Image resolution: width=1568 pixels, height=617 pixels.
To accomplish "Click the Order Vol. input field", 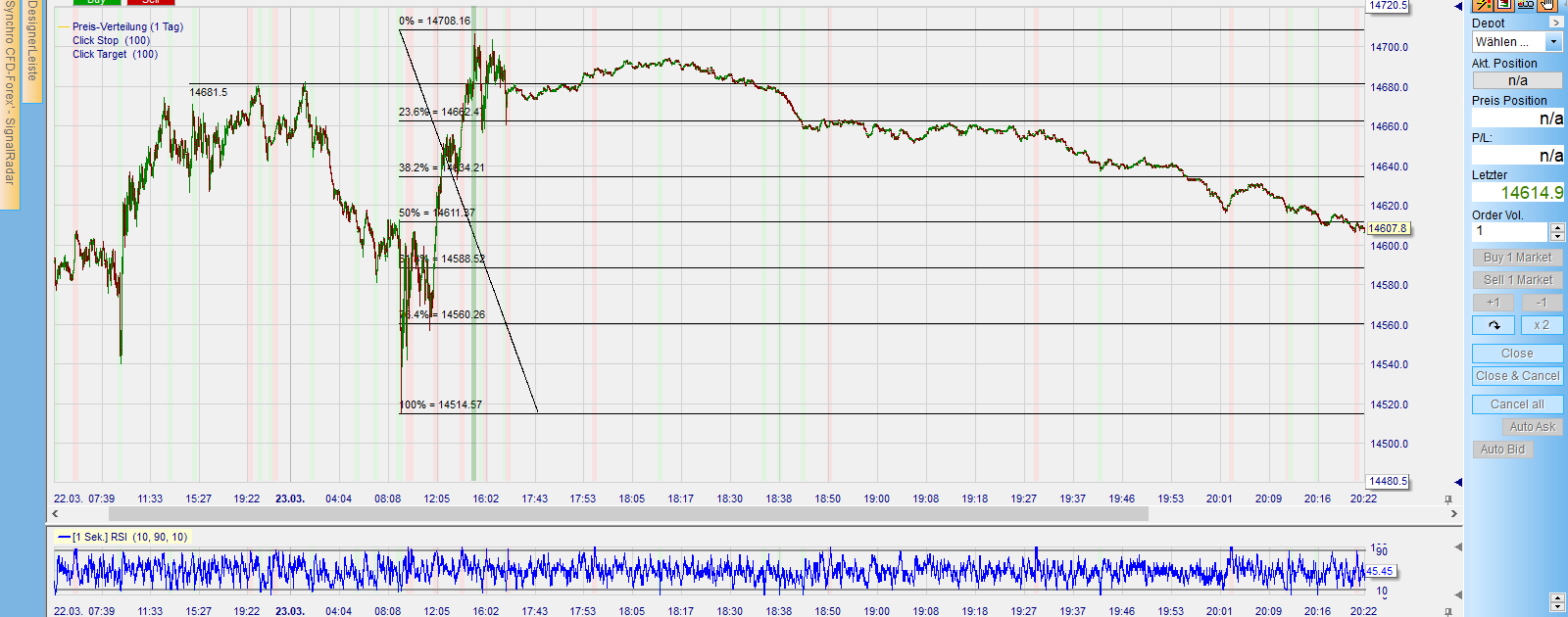I will [1510, 232].
